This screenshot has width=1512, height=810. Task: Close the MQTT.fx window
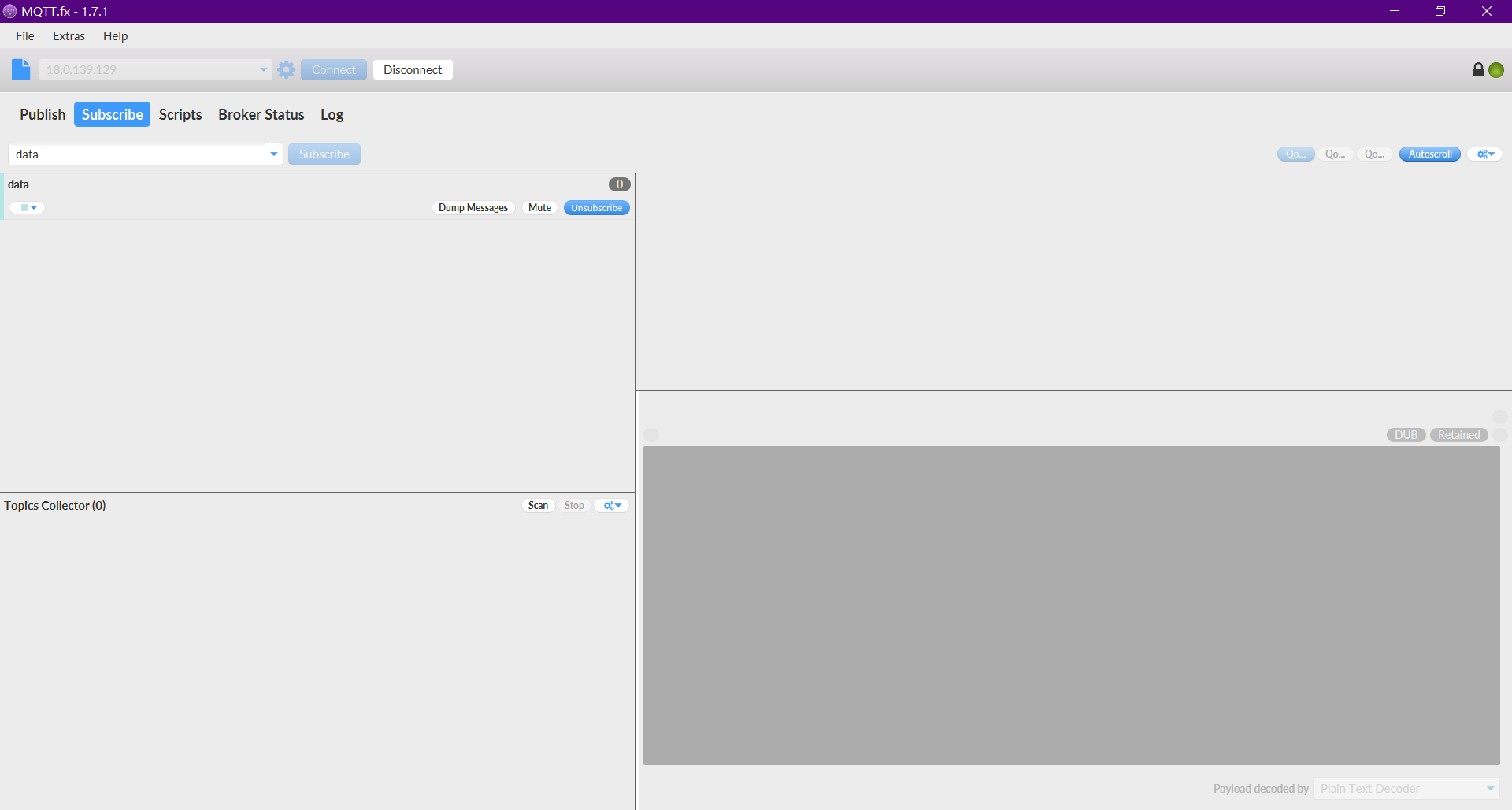click(x=1487, y=11)
